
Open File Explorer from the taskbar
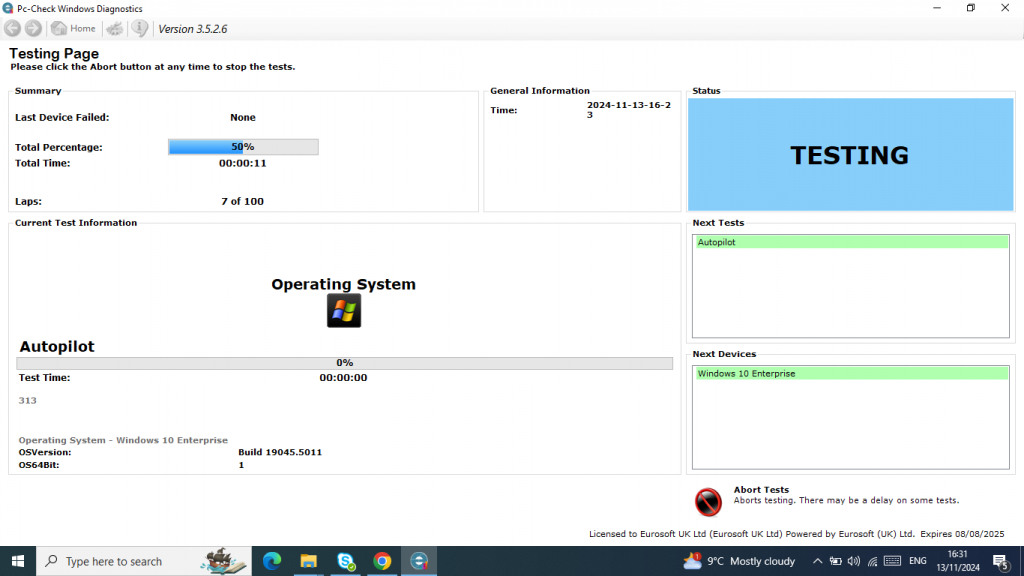coord(308,560)
